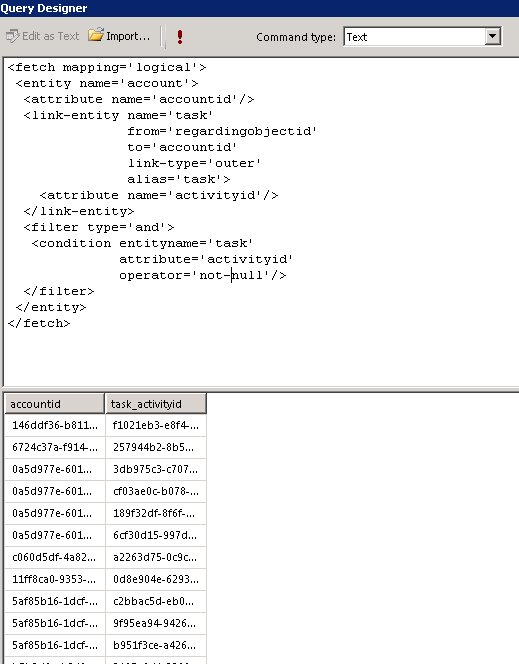Click in the query at operator='not-null'
The height and width of the screenshot is (664, 519).
[202, 275]
